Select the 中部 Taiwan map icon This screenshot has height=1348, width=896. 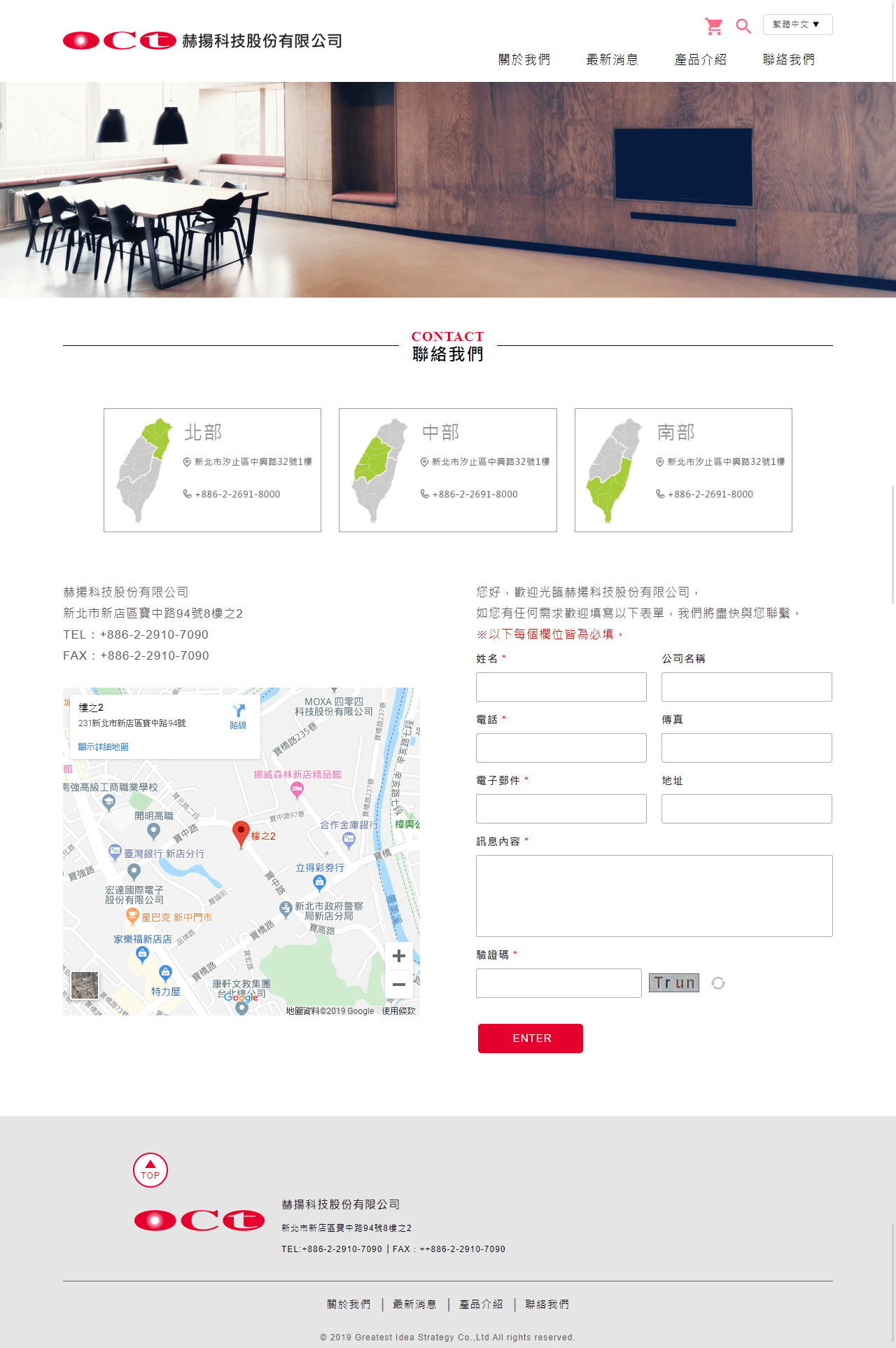380,471
